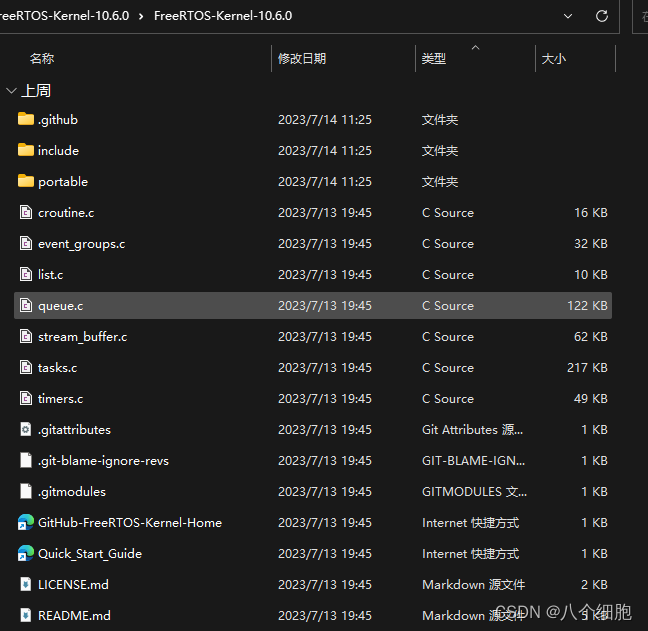Image resolution: width=648 pixels, height=631 pixels.
Task: Select the portable folder name
Action: click(63, 181)
